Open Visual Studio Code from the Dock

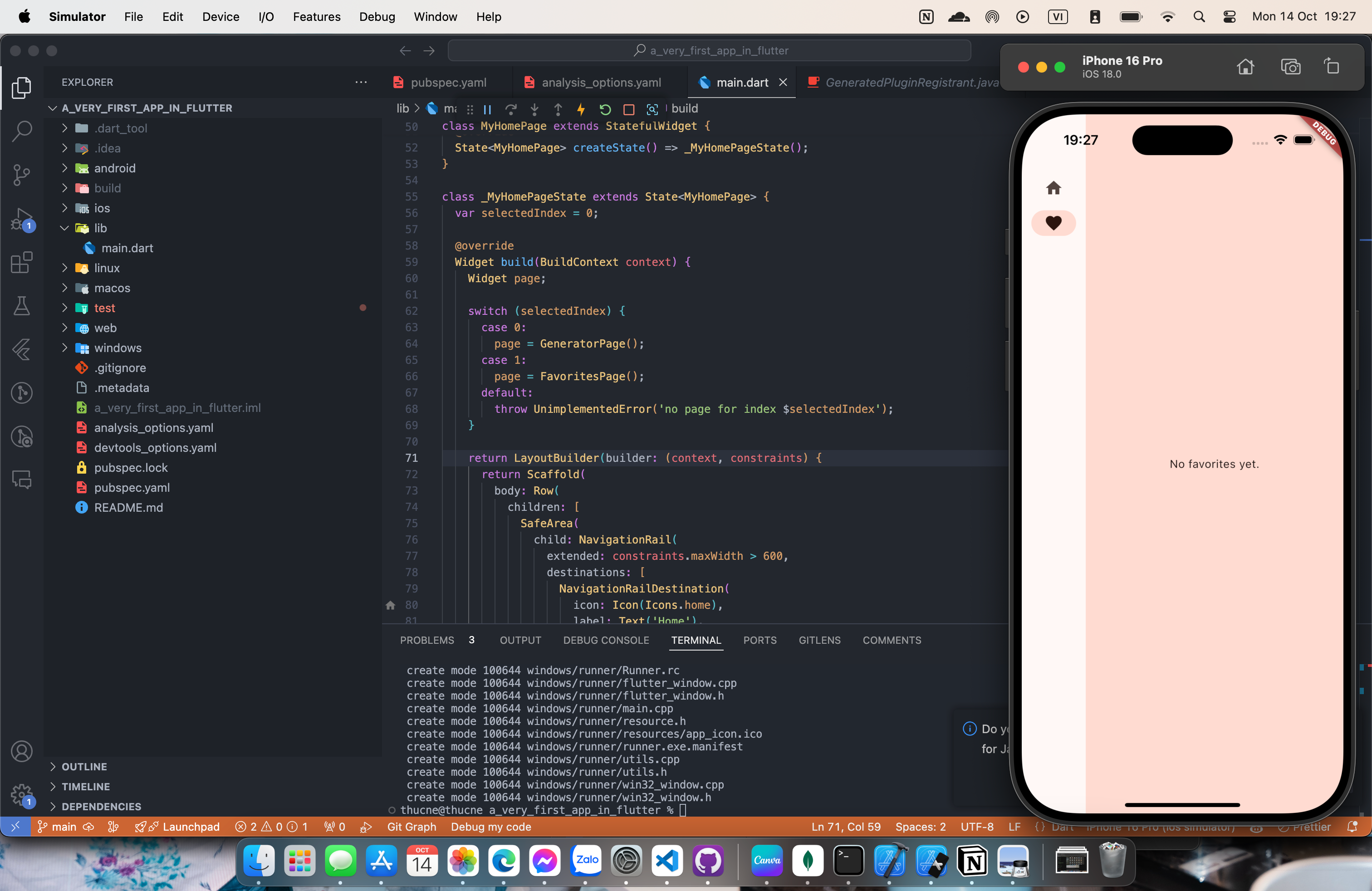667,861
